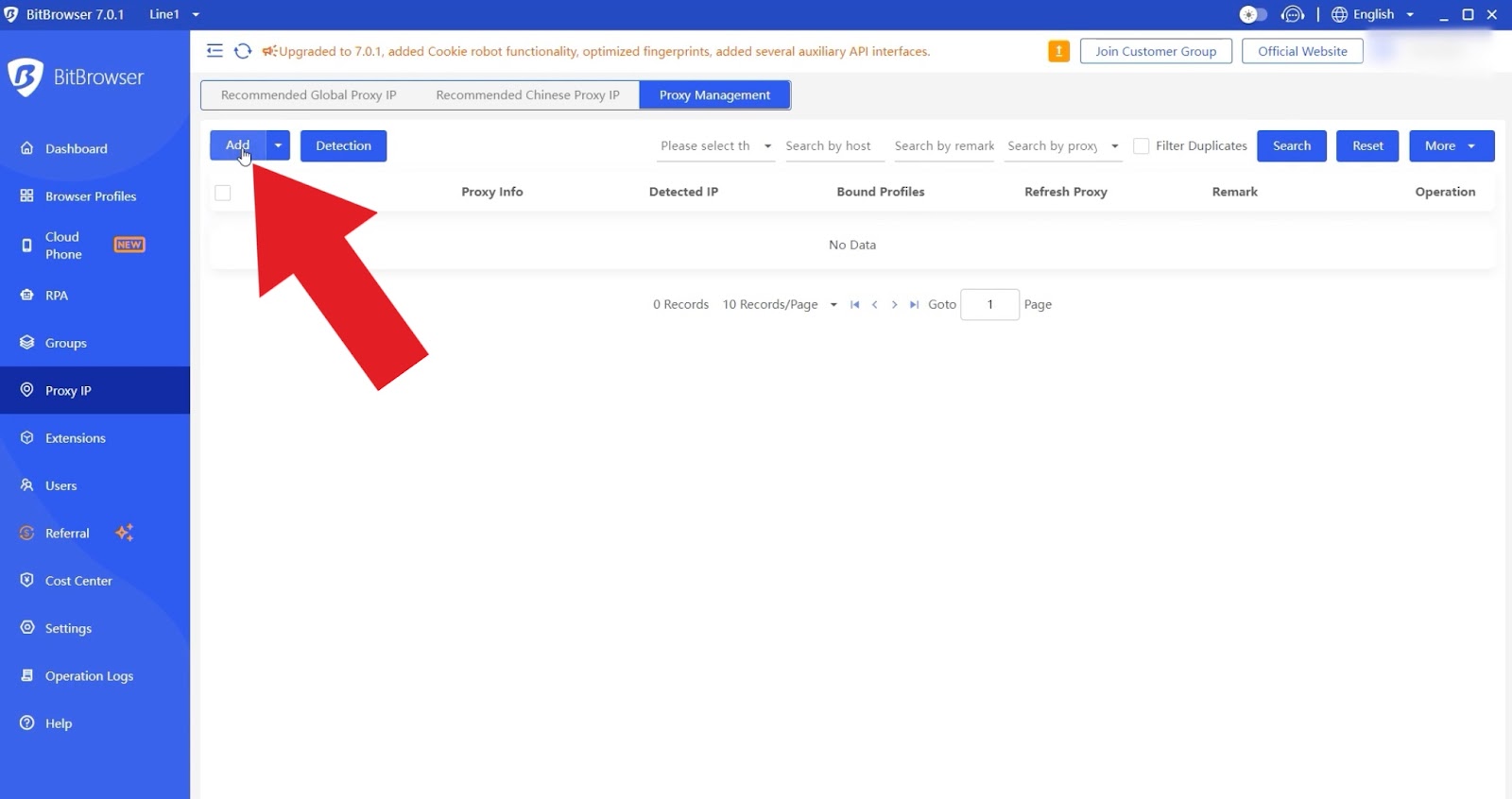The image size is (1512, 799).
Task: Click the Search button
Action: 1292,145
